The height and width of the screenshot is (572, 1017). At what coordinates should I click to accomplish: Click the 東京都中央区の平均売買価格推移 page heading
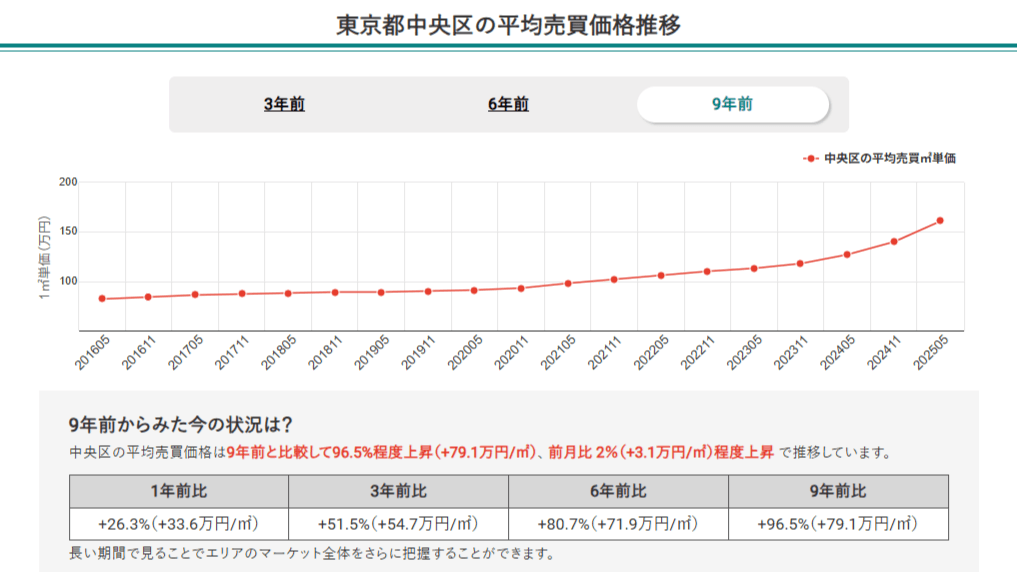(x=508, y=24)
